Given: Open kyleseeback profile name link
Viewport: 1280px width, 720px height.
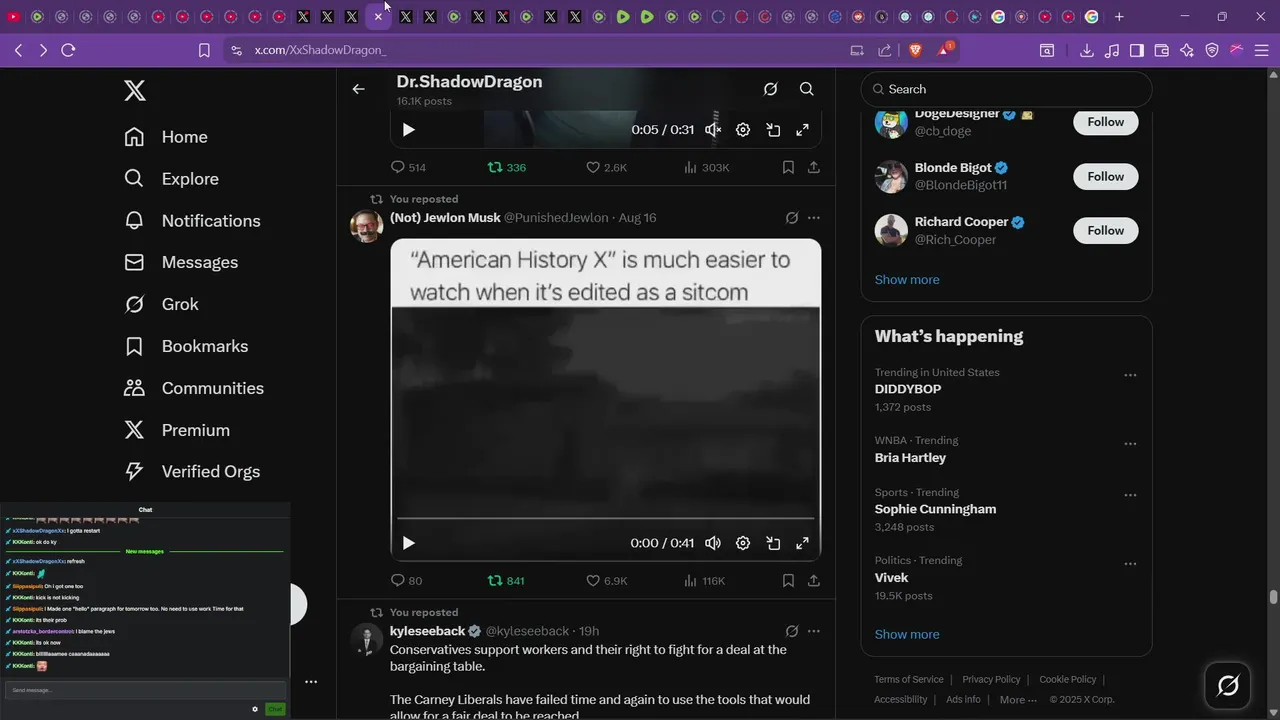Looking at the screenshot, I should coord(428,631).
